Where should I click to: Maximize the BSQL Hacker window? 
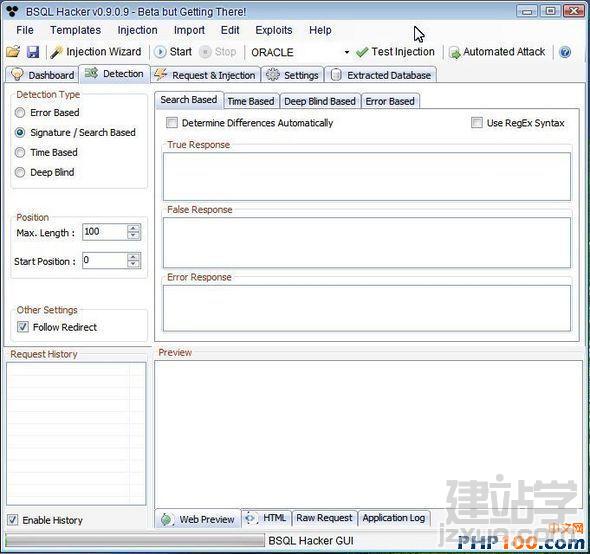[x=550, y=11]
